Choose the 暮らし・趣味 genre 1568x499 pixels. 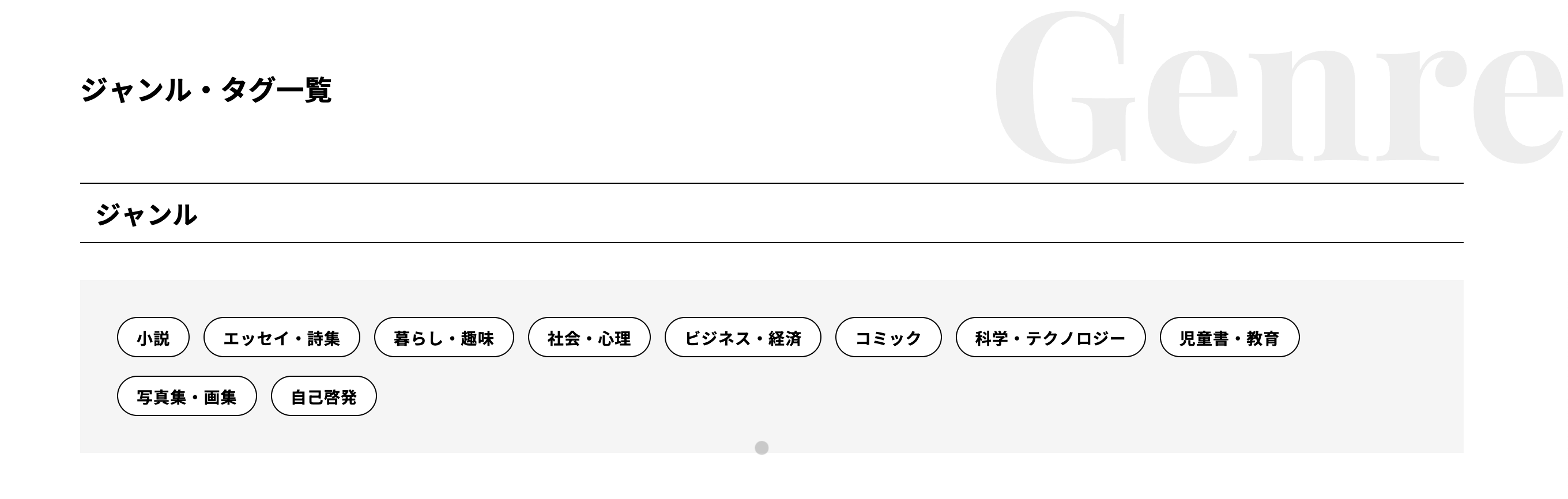tap(444, 337)
